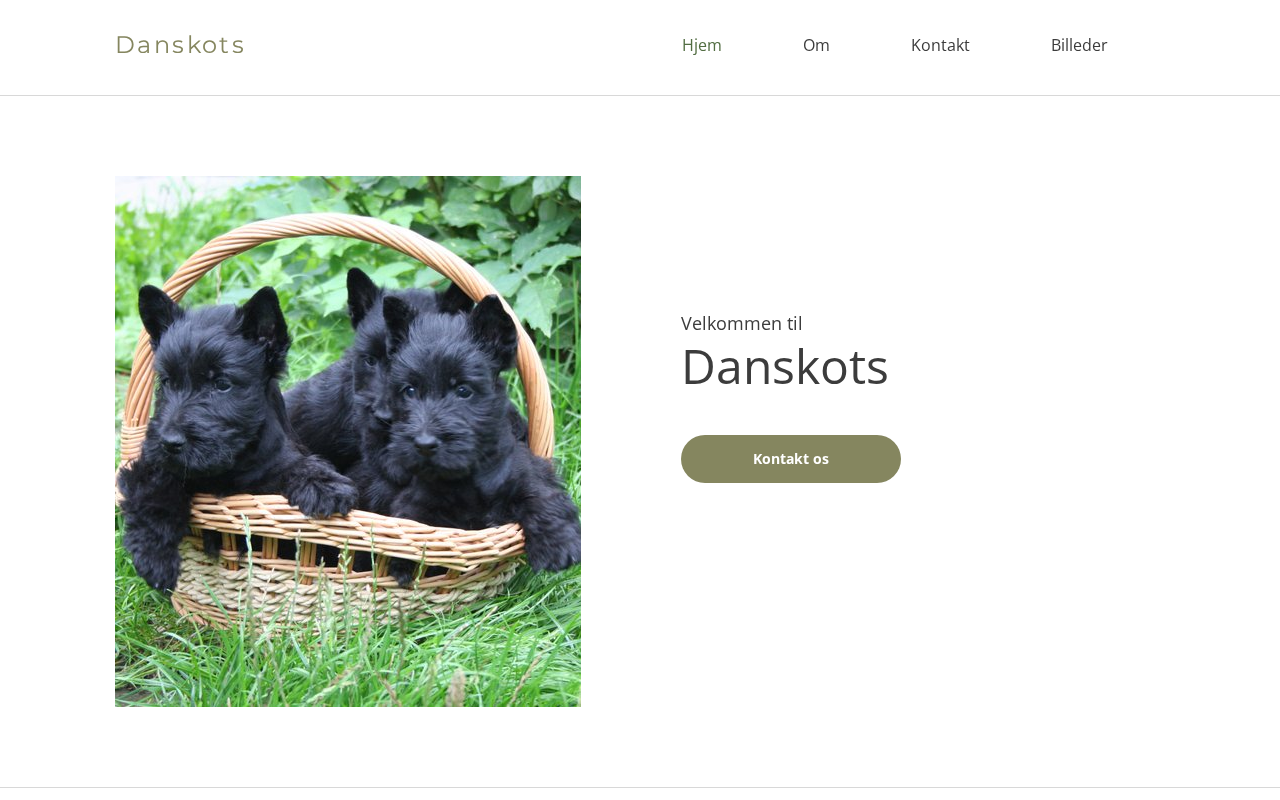The height and width of the screenshot is (800, 1280).
Task: Click the Velkommen til text
Action: (742, 323)
